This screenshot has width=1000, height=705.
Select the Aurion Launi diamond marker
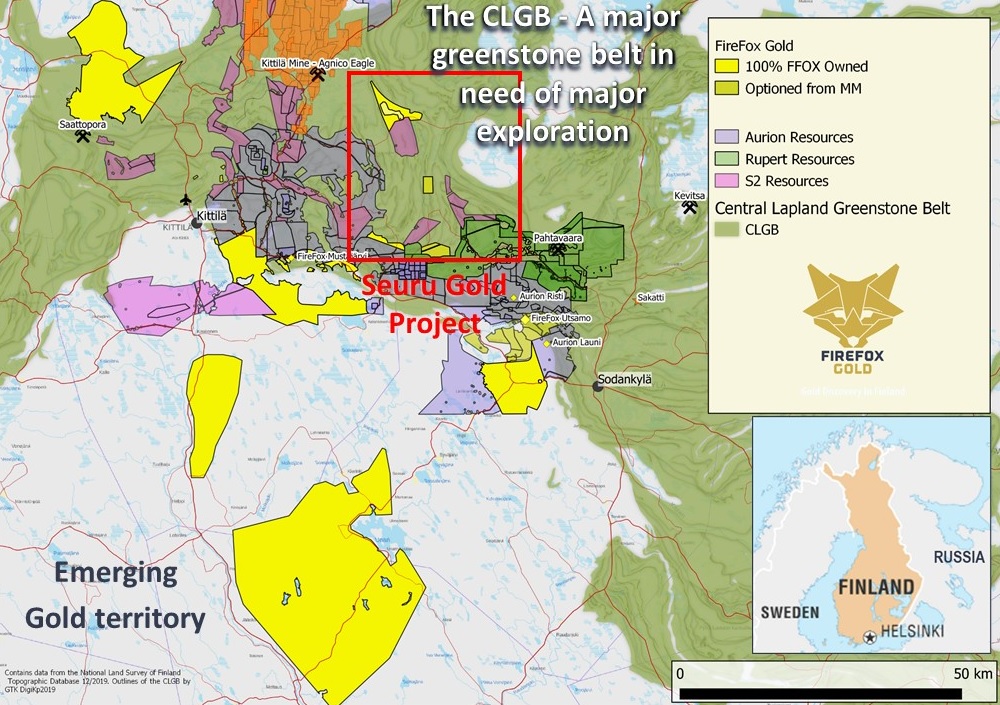(547, 343)
